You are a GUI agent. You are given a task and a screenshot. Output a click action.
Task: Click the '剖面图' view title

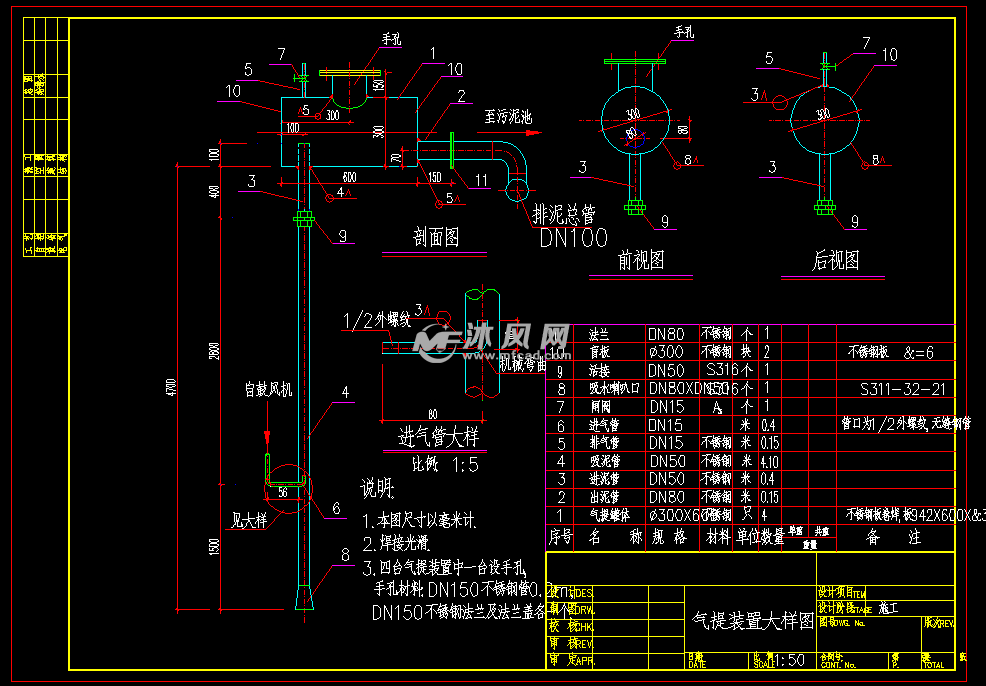(x=436, y=237)
